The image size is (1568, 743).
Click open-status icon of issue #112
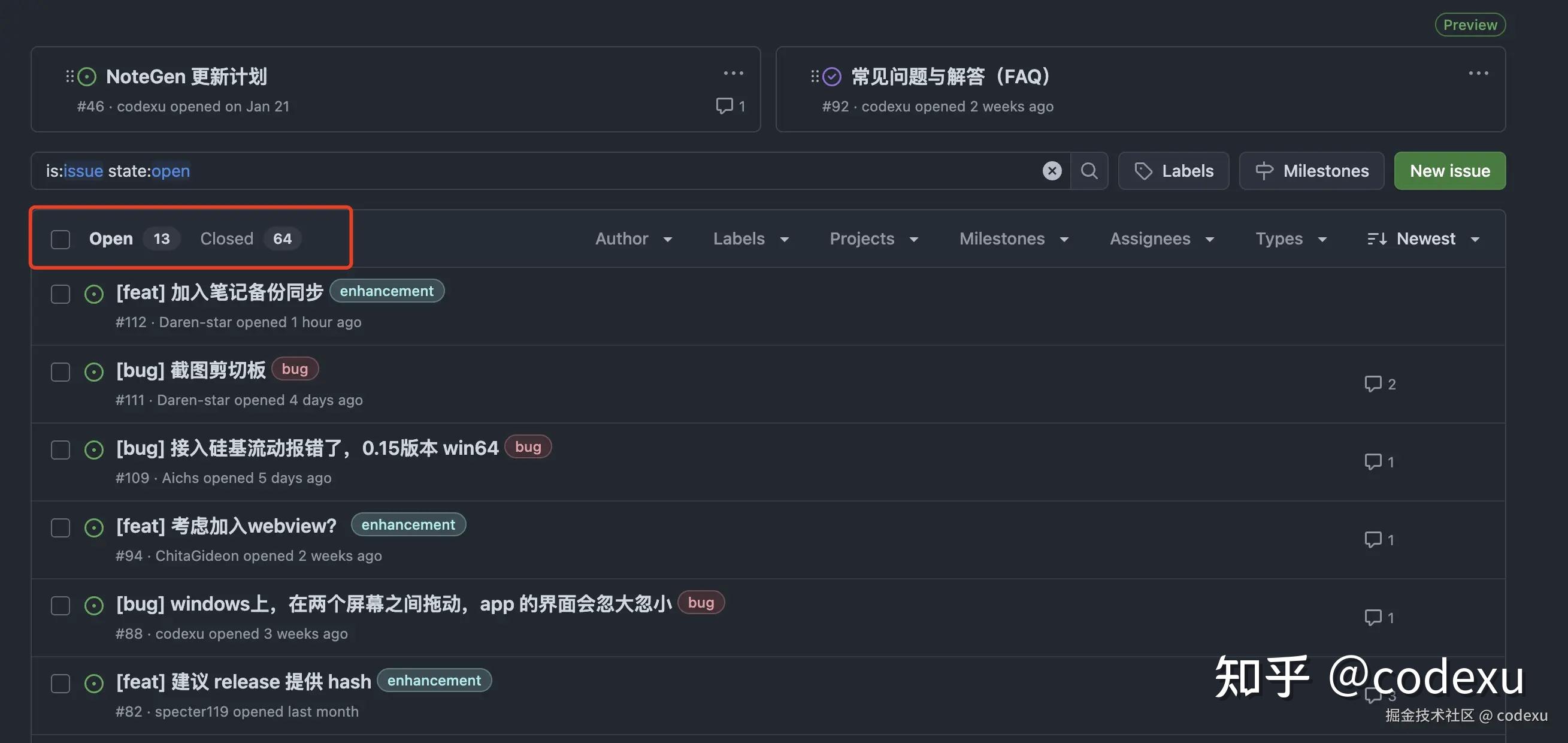pos(94,294)
